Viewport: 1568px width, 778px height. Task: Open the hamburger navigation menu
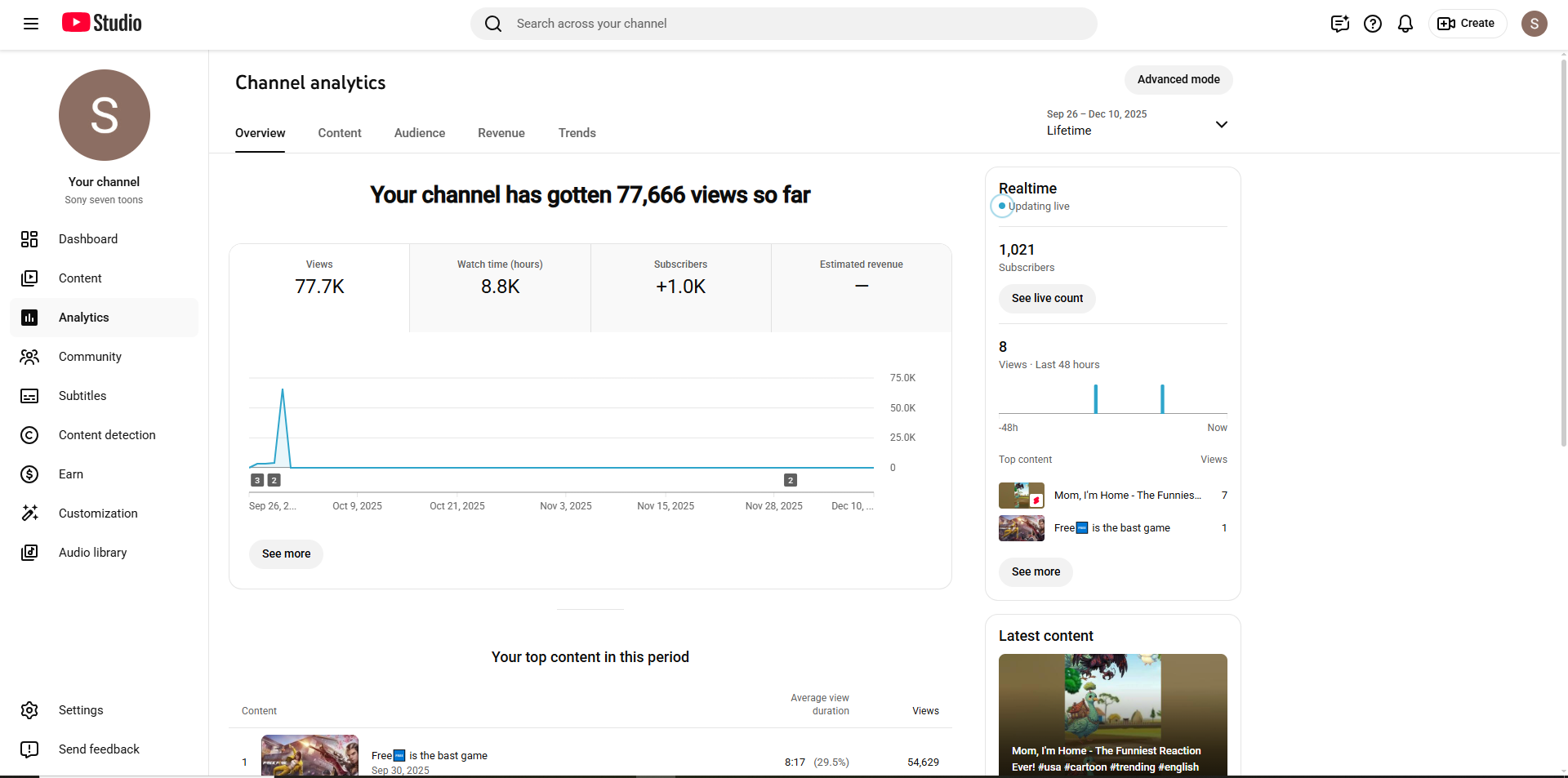pos(31,24)
